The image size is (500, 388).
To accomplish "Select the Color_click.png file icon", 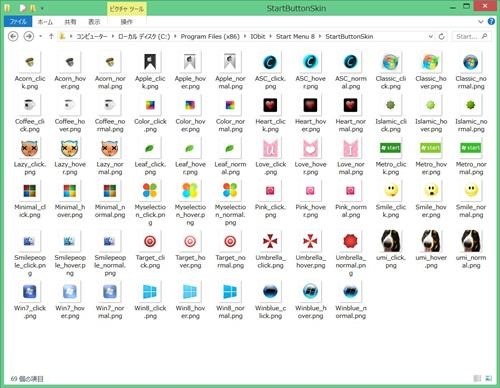I will coord(150,105).
